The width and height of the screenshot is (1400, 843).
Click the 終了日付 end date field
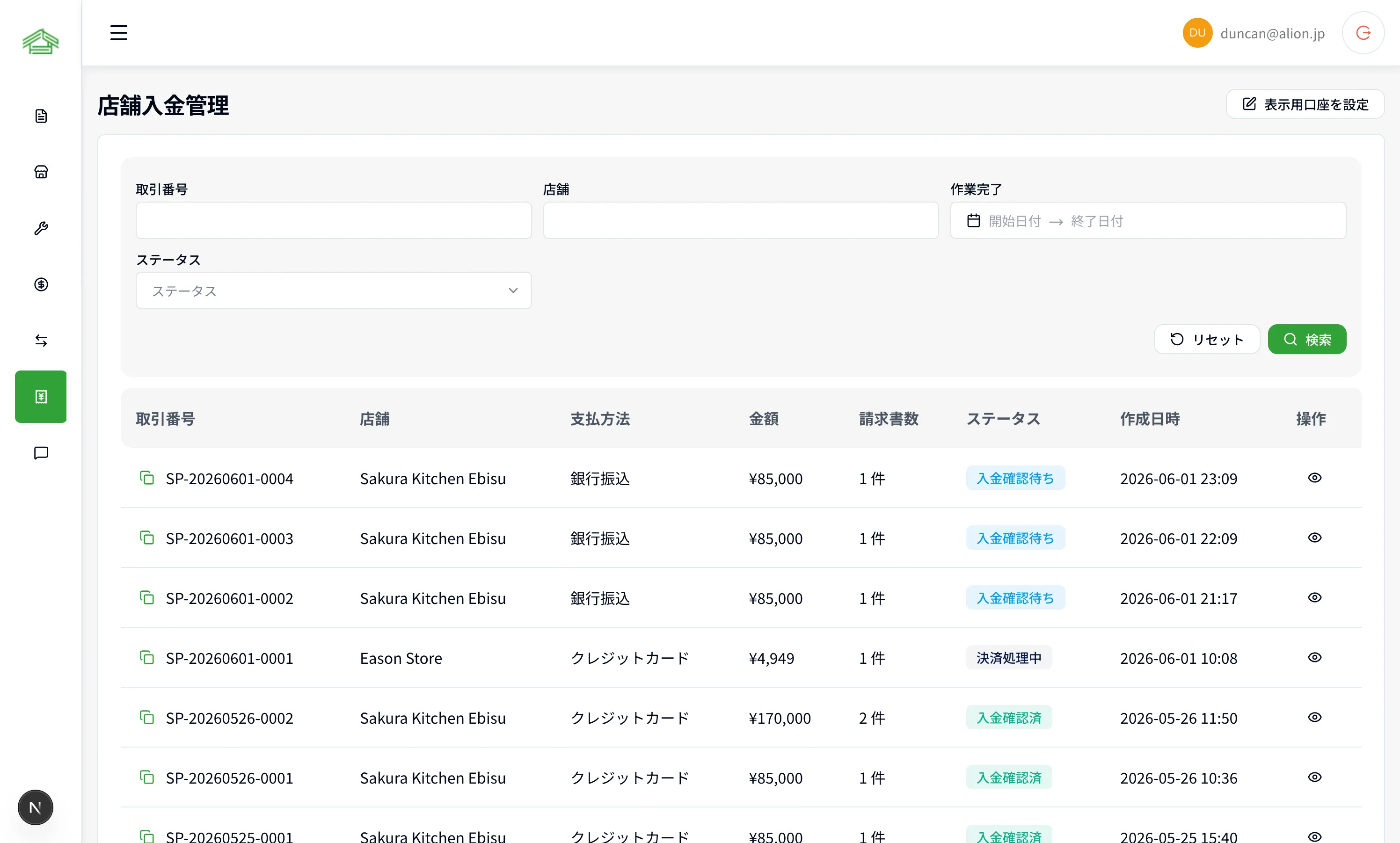coord(1097,221)
